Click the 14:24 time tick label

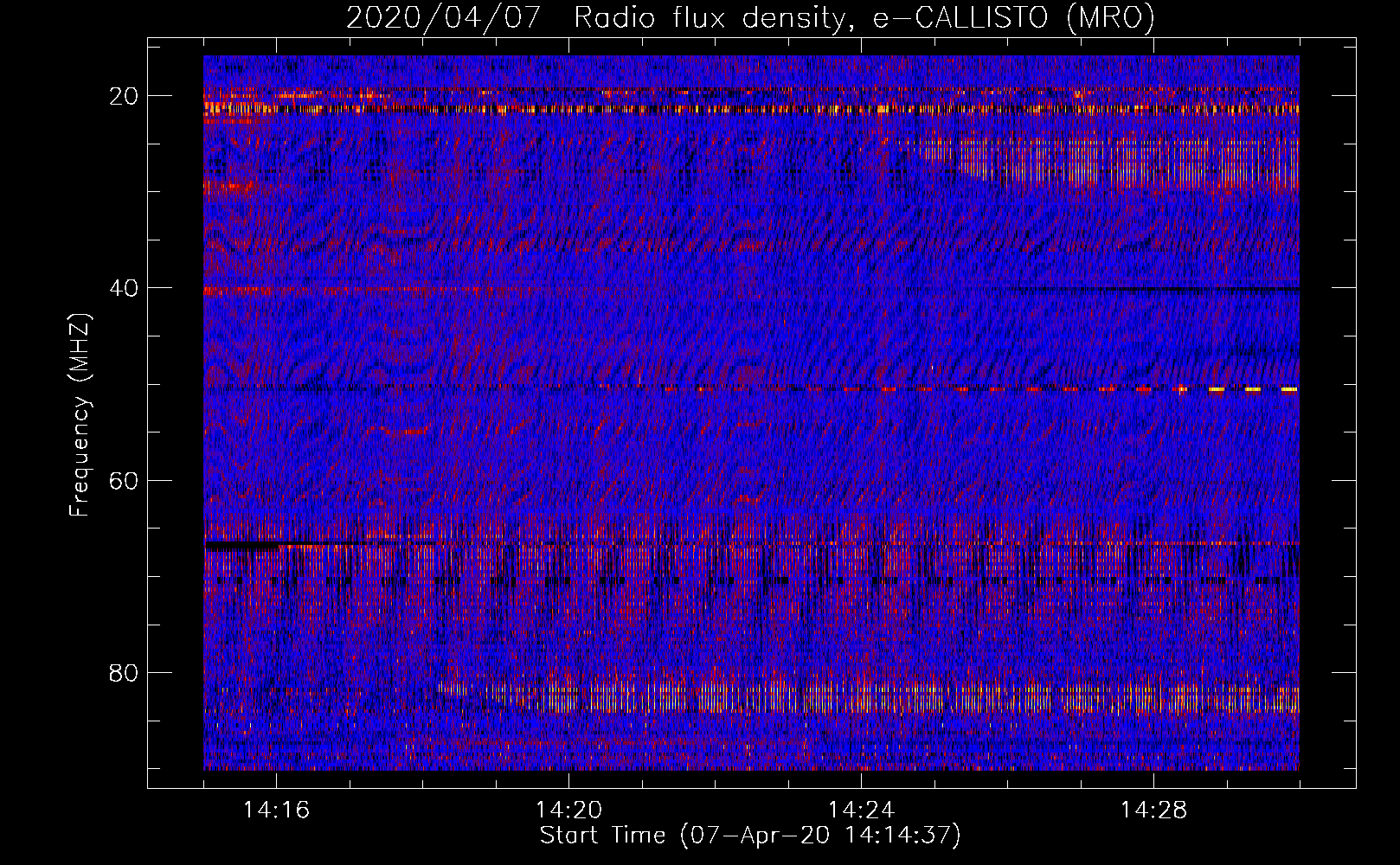click(861, 810)
